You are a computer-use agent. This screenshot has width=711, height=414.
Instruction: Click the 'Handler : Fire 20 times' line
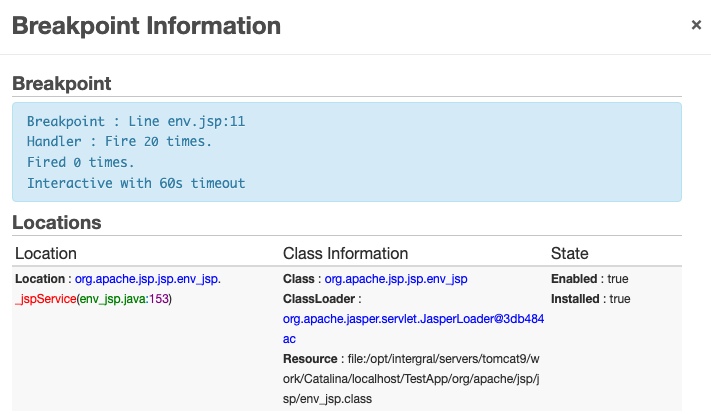(119, 141)
